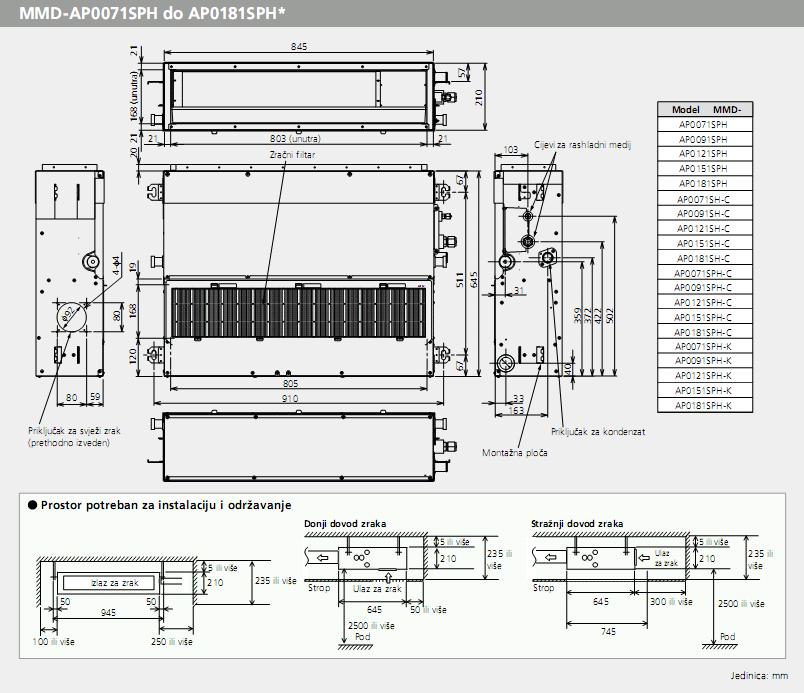The height and width of the screenshot is (693, 804).
Task: Click the 'Jedinica: mm' unit note
Action: click(760, 677)
